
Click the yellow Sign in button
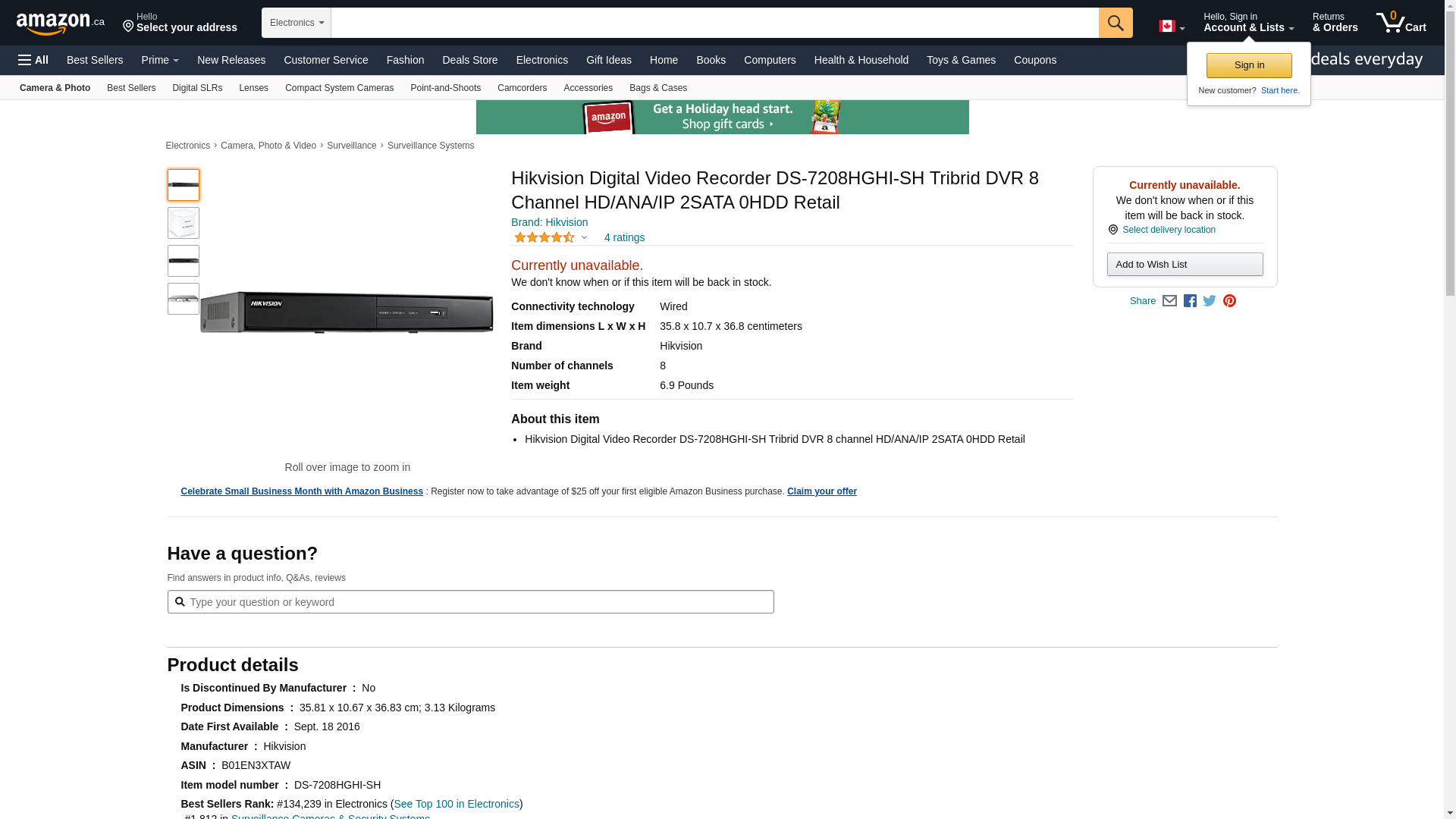click(1248, 65)
